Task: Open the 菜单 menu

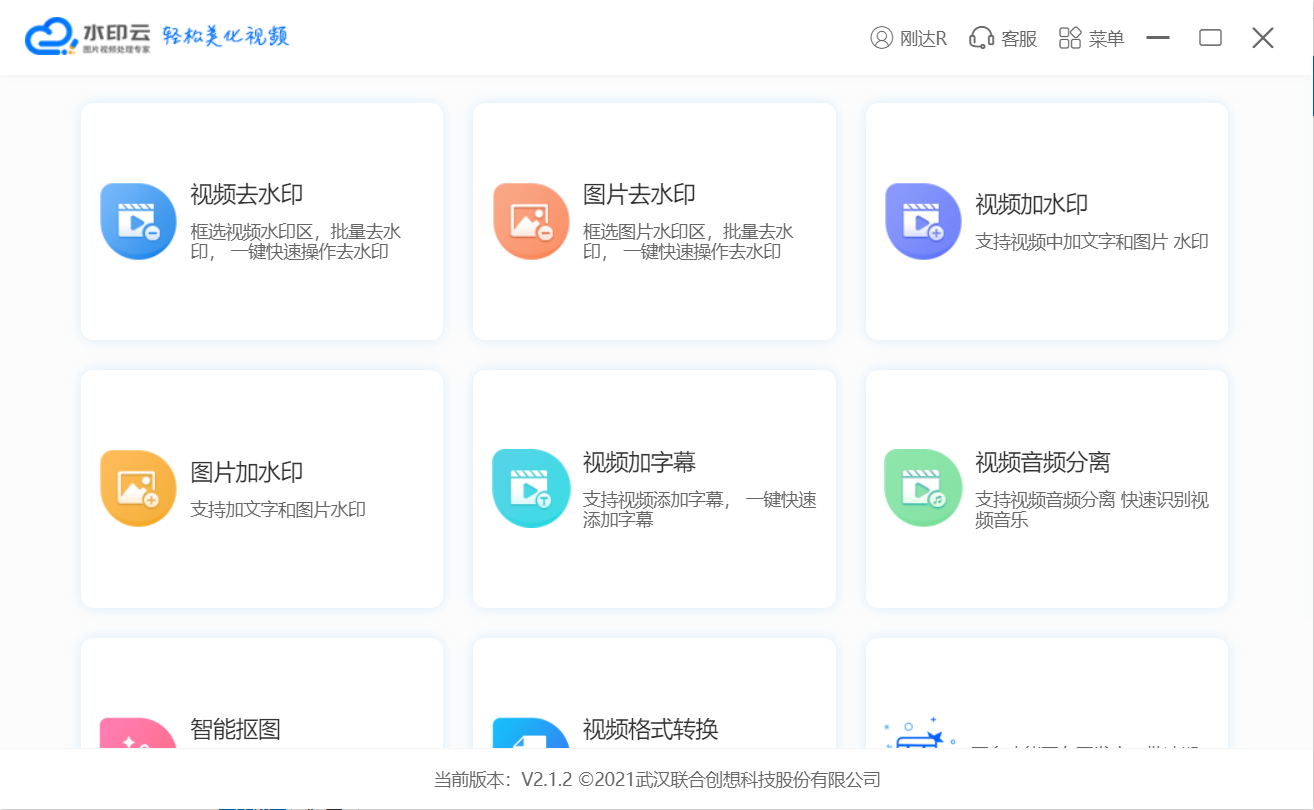Action: [1092, 38]
